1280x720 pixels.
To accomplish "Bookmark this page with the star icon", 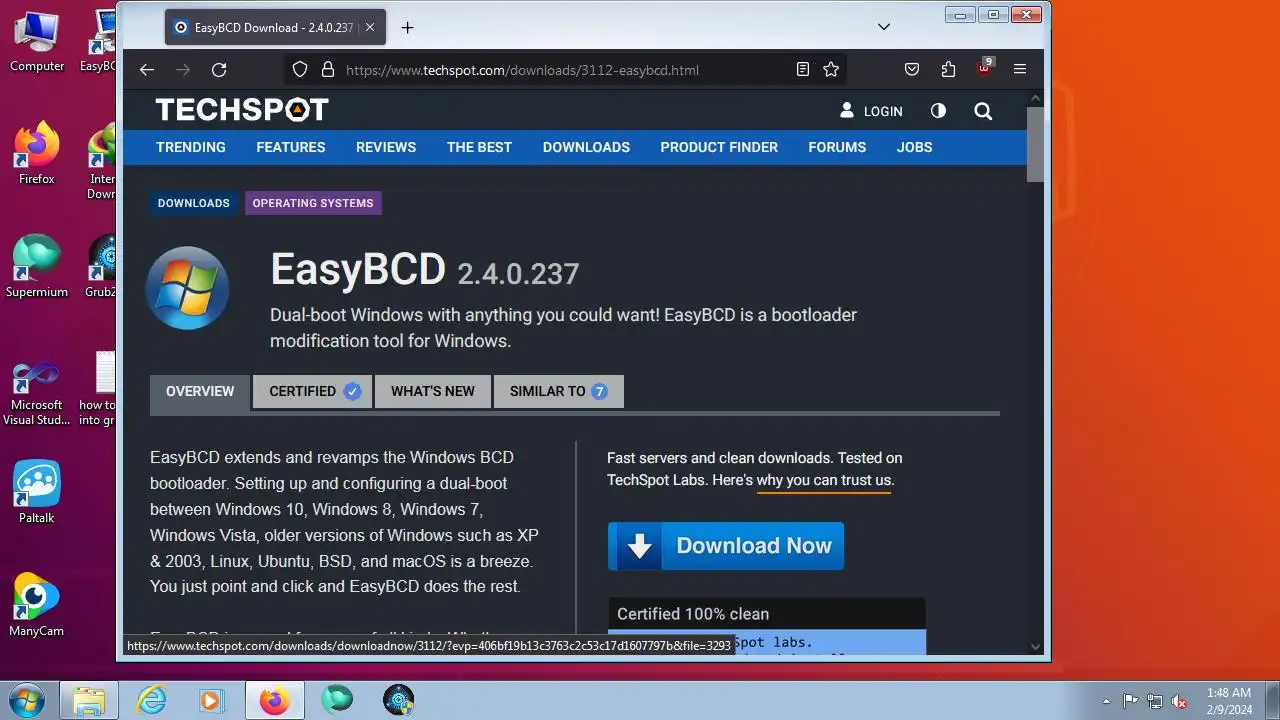I will tap(831, 70).
